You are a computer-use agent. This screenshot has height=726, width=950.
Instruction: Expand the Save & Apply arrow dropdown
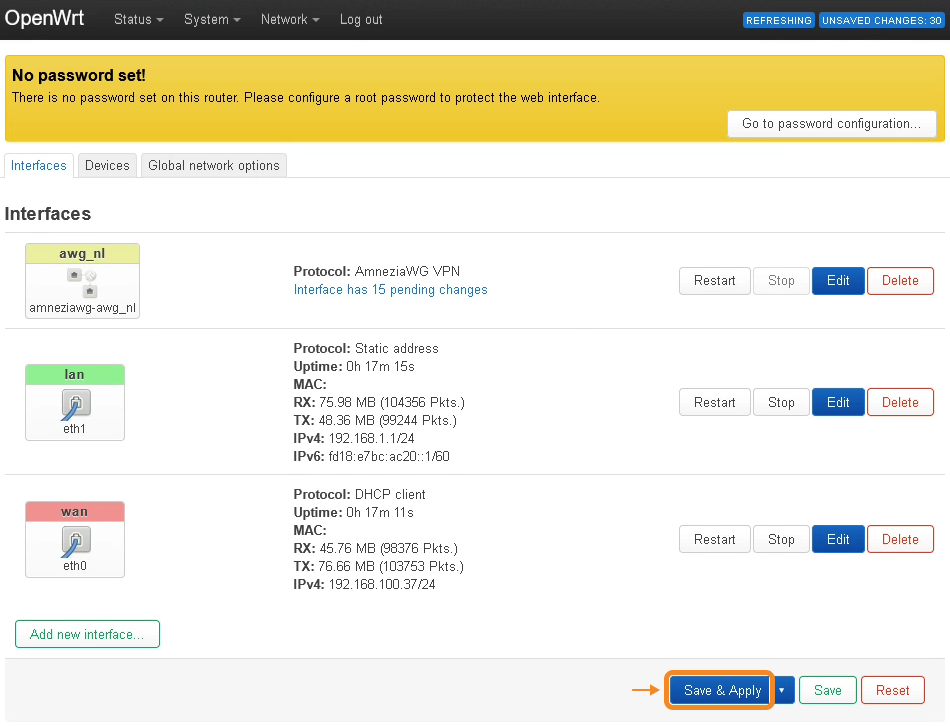click(x=784, y=690)
